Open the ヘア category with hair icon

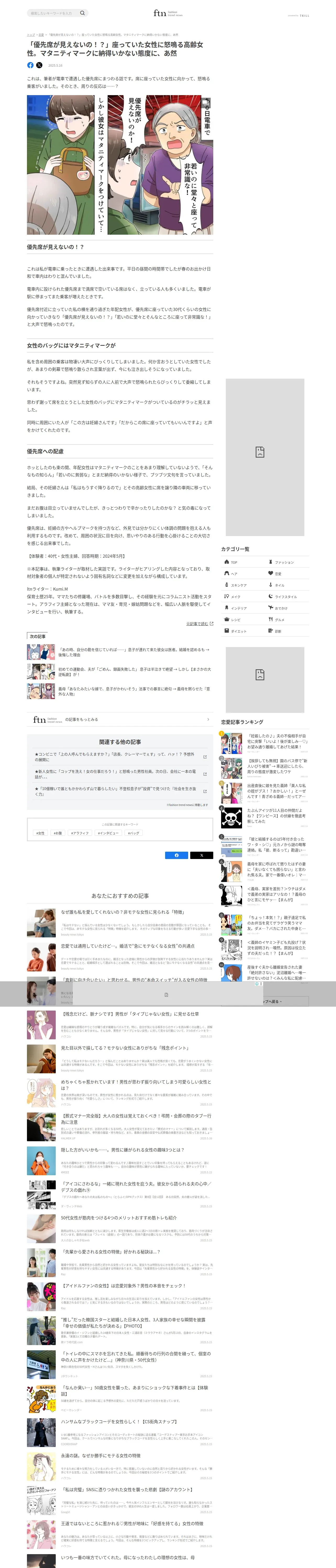point(243,573)
